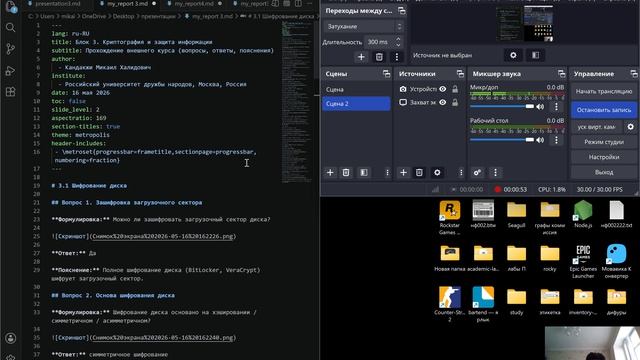Screen dimensions: 640x360
Task: Click the OBS preview thumbnail
Action: point(524,24)
